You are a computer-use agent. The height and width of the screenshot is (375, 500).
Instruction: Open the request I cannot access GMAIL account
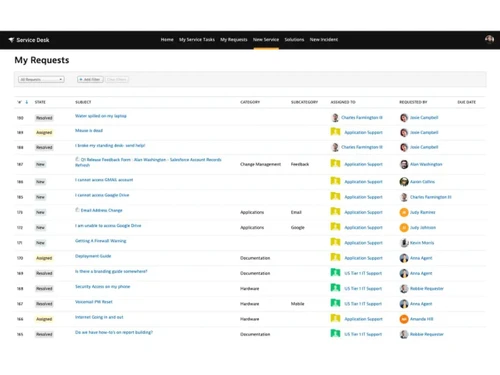pyautogui.click(x=104, y=180)
